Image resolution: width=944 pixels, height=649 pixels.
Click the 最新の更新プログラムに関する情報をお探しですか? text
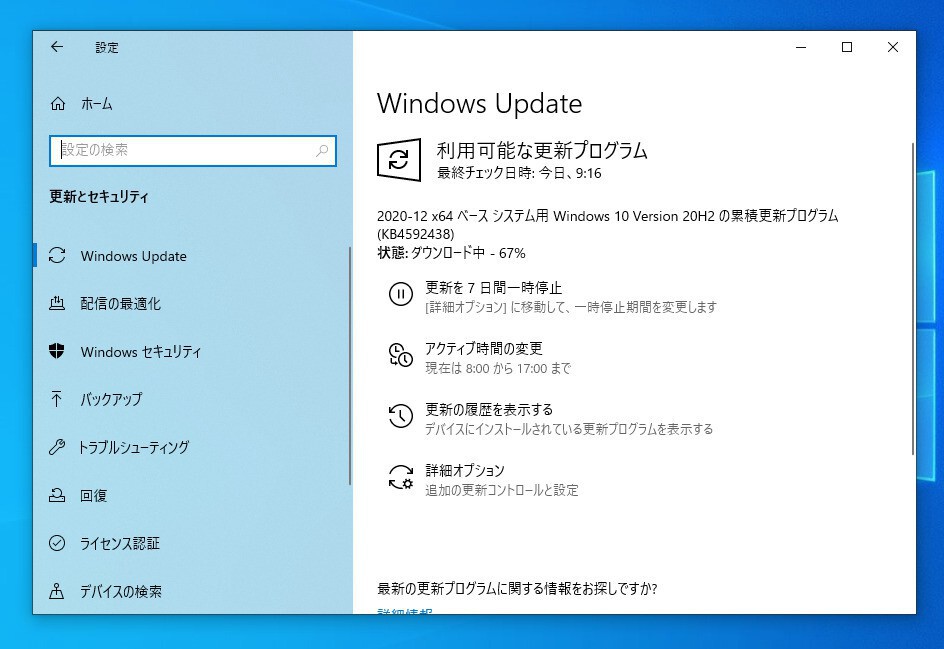517,588
